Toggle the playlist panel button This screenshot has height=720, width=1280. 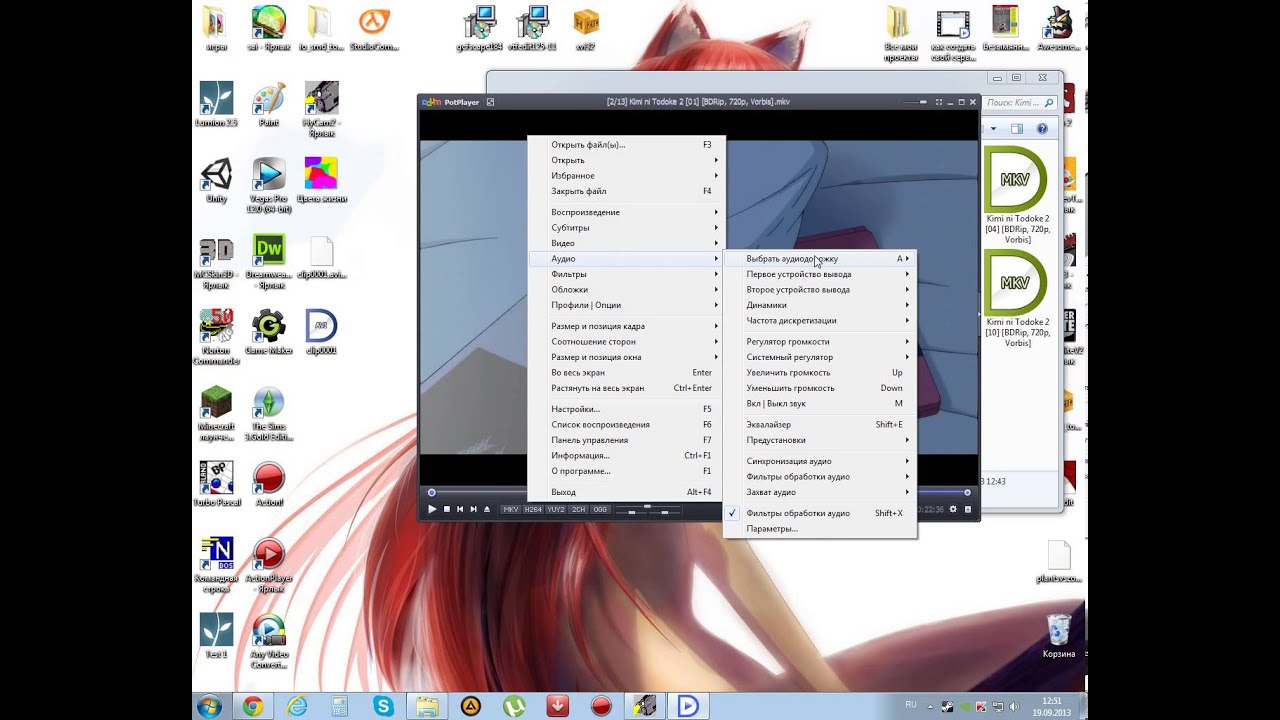pos(968,509)
